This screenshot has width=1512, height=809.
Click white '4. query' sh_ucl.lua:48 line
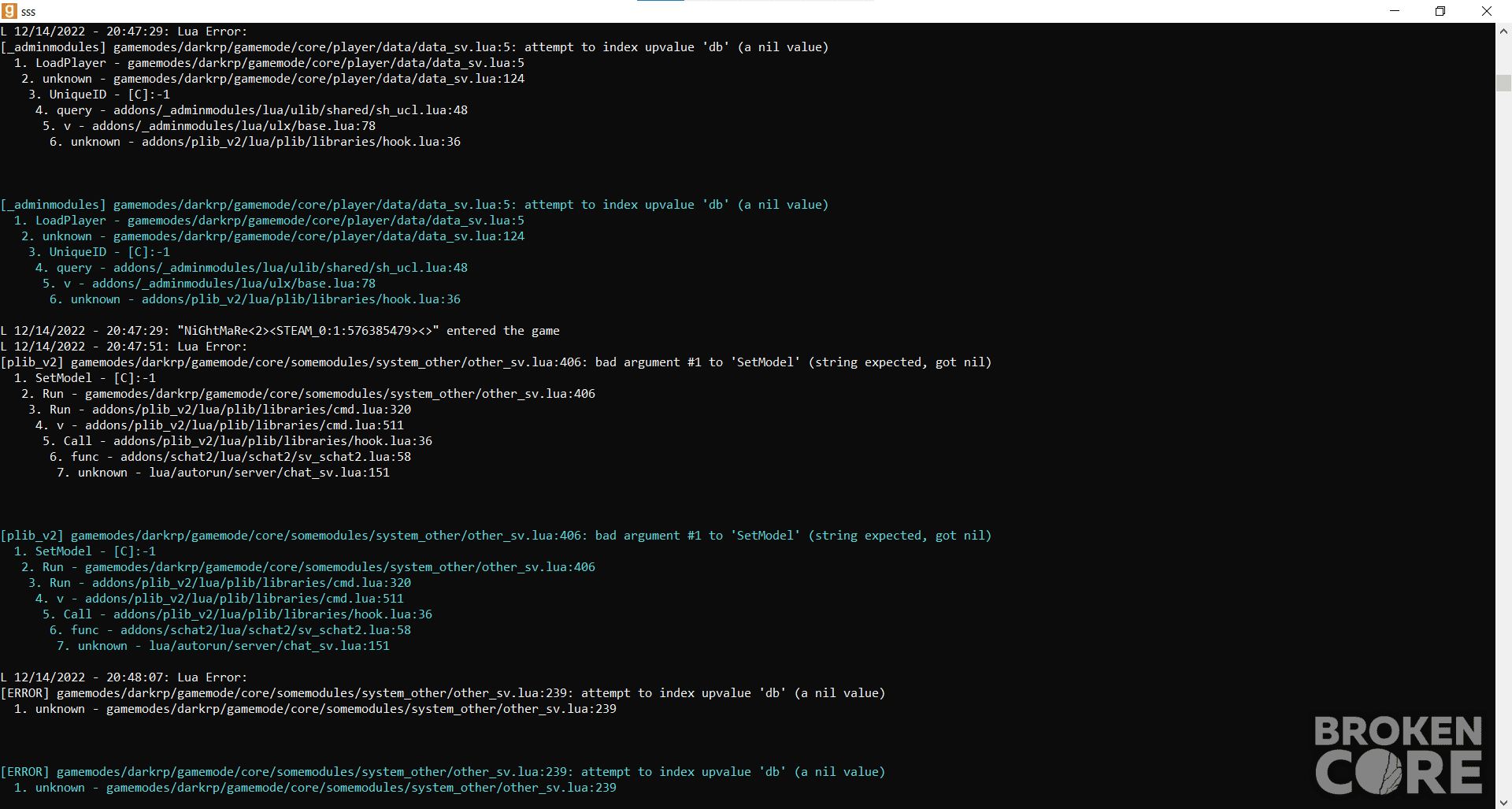251,110
